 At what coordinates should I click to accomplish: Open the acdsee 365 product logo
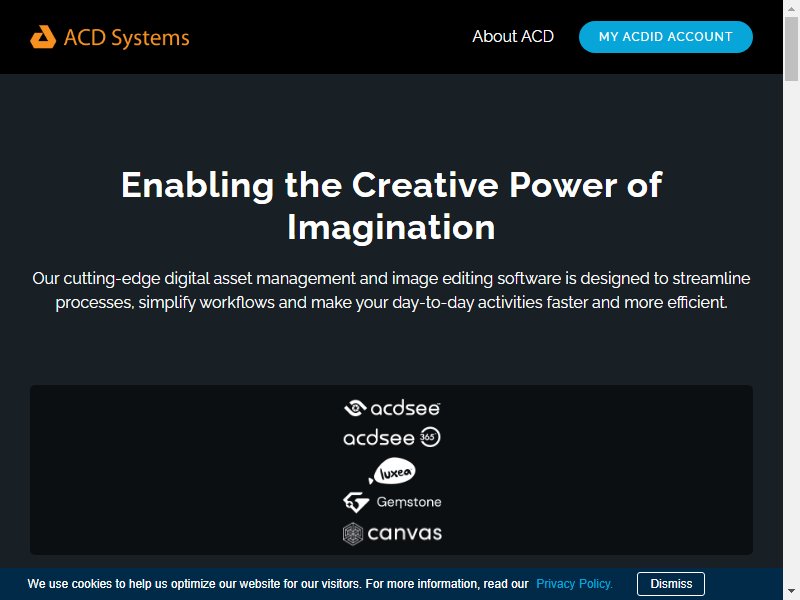pyautogui.click(x=392, y=437)
